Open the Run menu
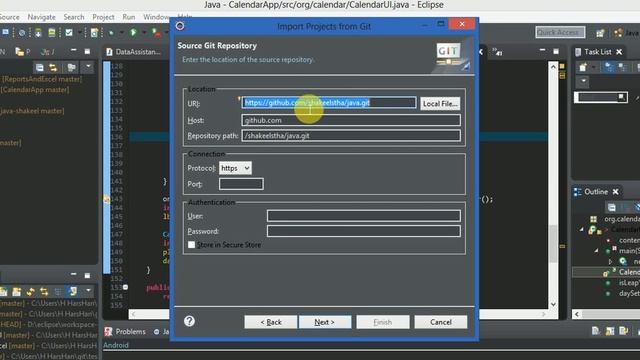This screenshot has height=360, width=640. [129, 17]
